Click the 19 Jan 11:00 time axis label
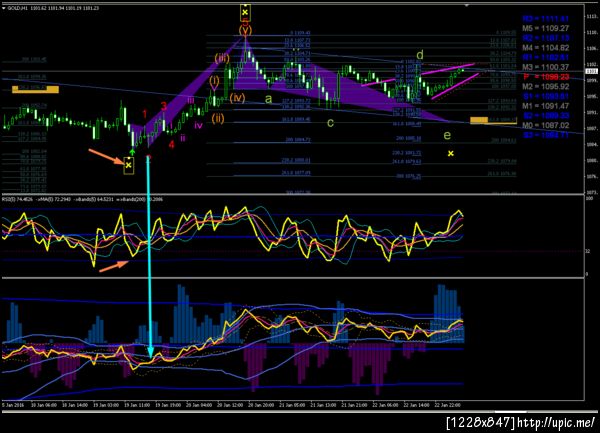Viewport: 600px width, 433px height. click(x=137, y=405)
